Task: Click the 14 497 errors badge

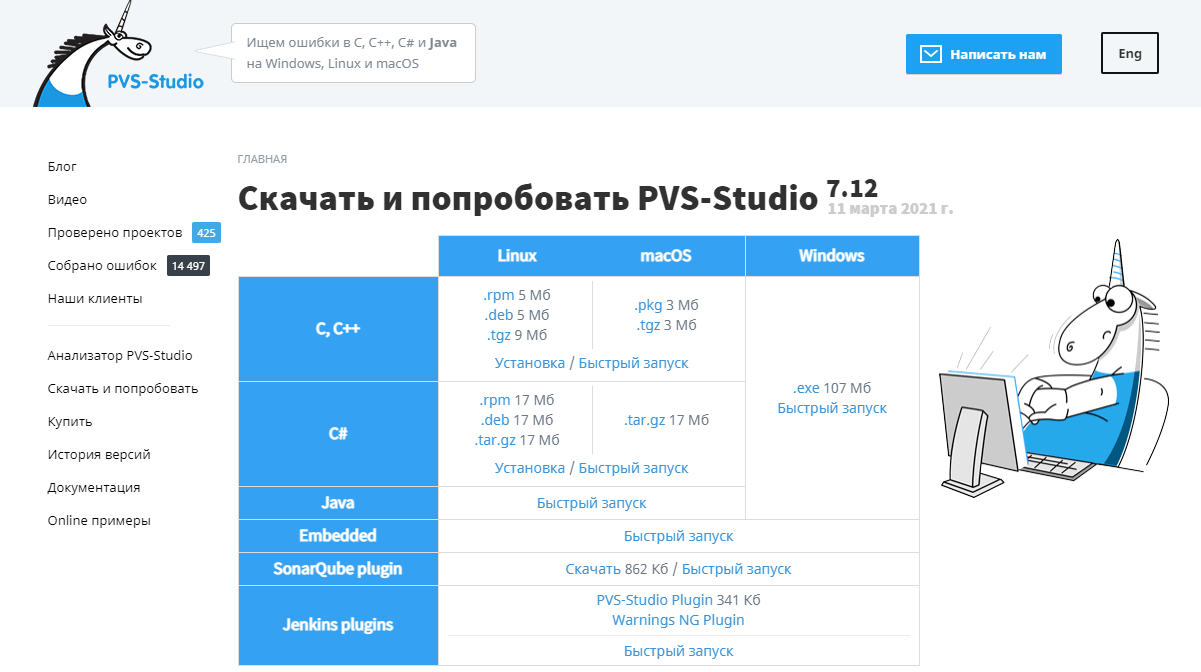Action: (x=188, y=266)
